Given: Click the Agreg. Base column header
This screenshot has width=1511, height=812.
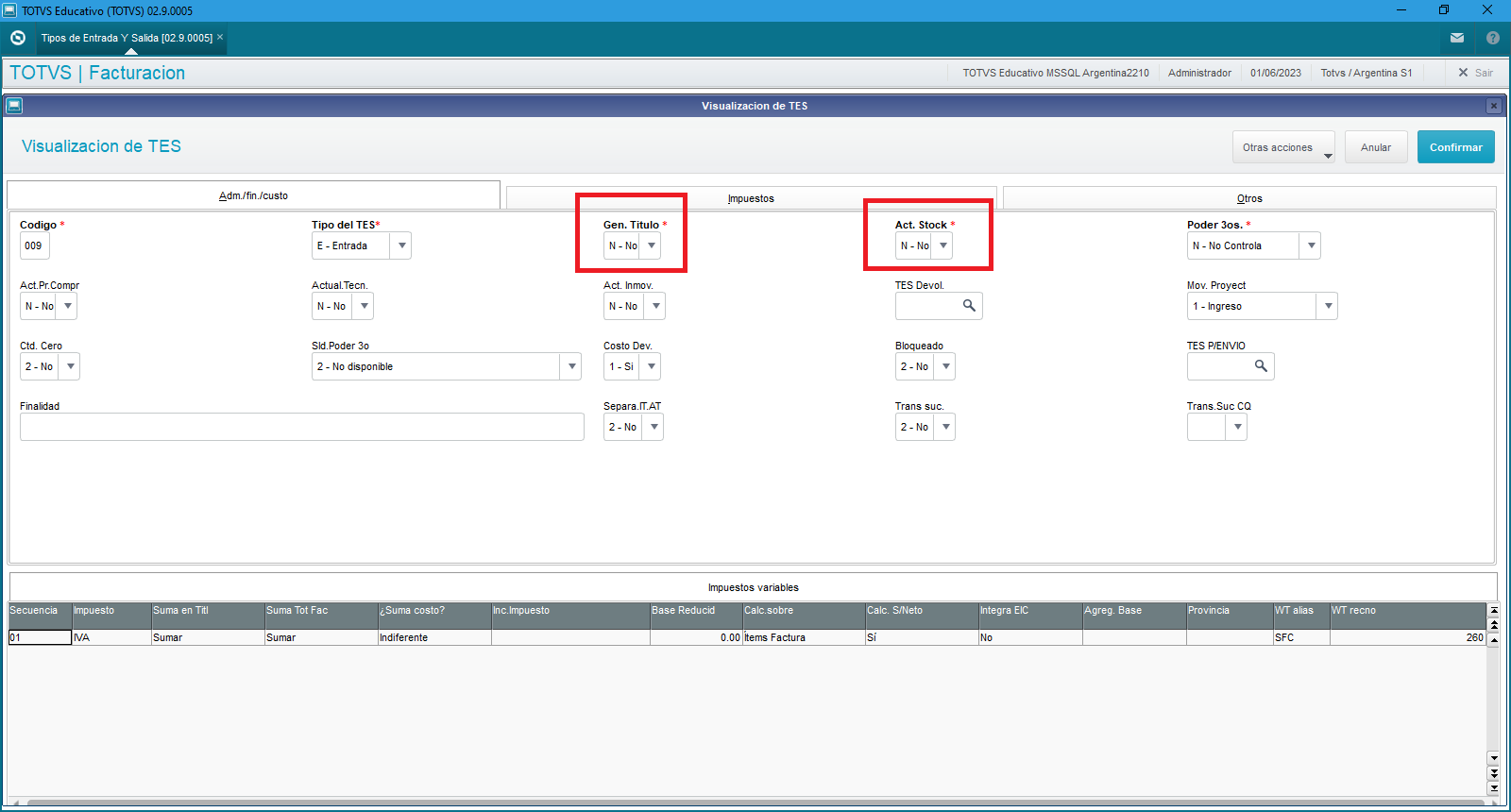Looking at the screenshot, I should [1135, 616].
